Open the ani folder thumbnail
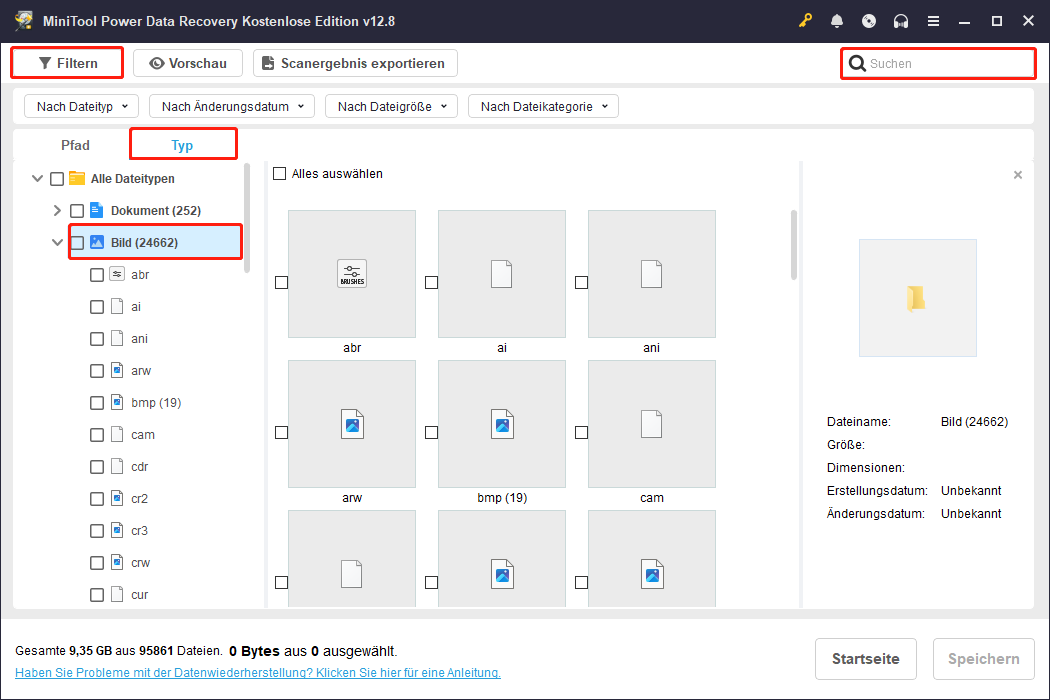Screen dimensions: 1050x700 coord(652,274)
